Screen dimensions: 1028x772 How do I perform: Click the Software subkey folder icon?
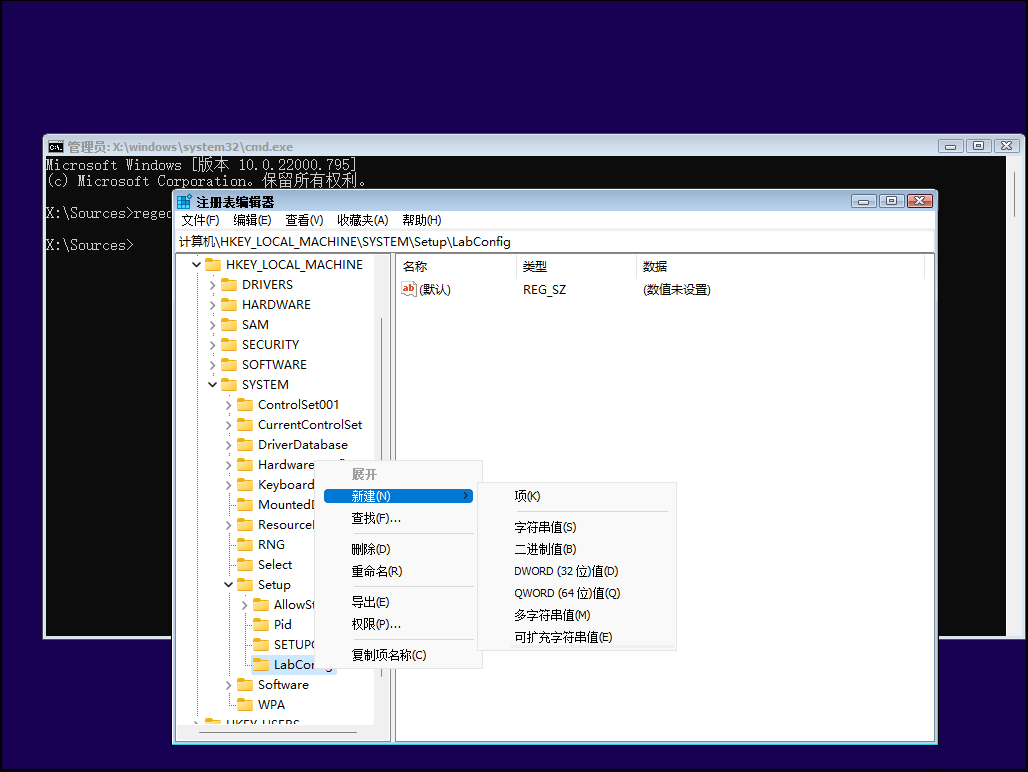(245, 684)
